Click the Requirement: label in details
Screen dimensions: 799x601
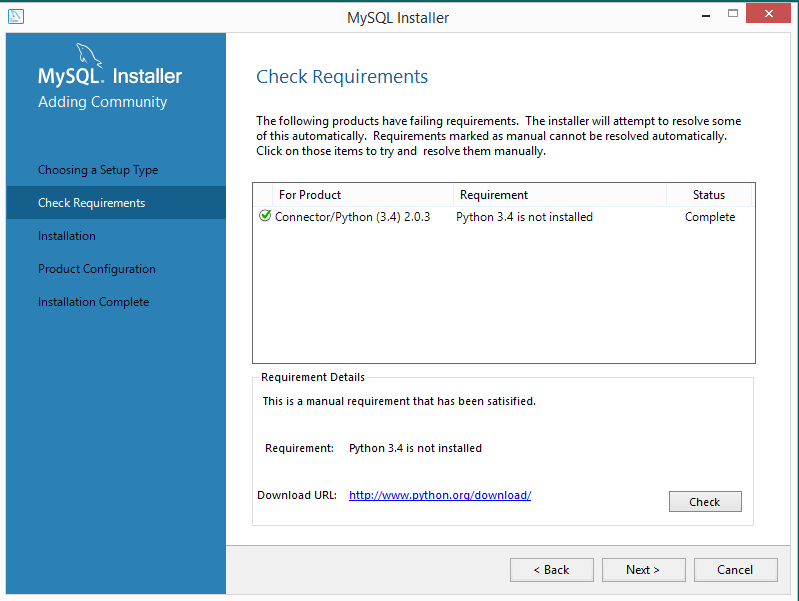click(299, 448)
